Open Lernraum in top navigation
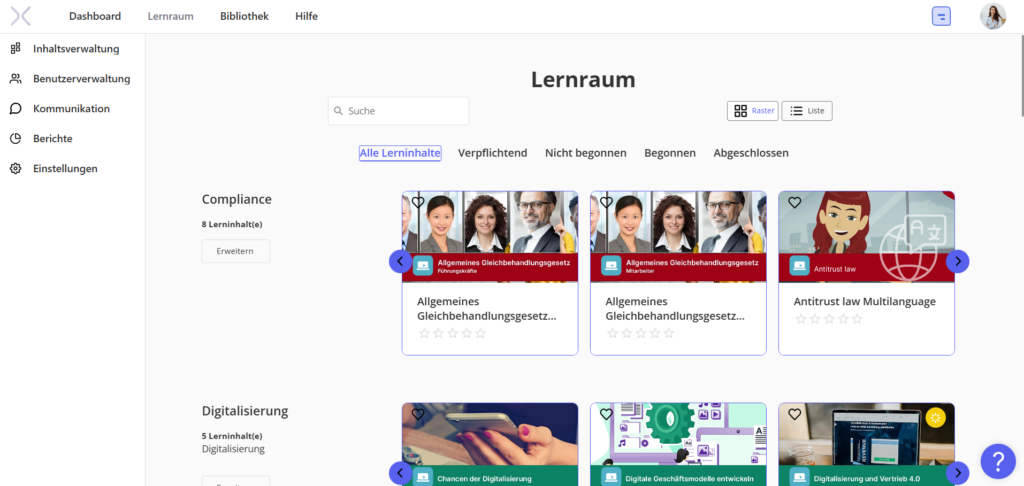The width and height of the screenshot is (1024, 486). [x=170, y=16]
